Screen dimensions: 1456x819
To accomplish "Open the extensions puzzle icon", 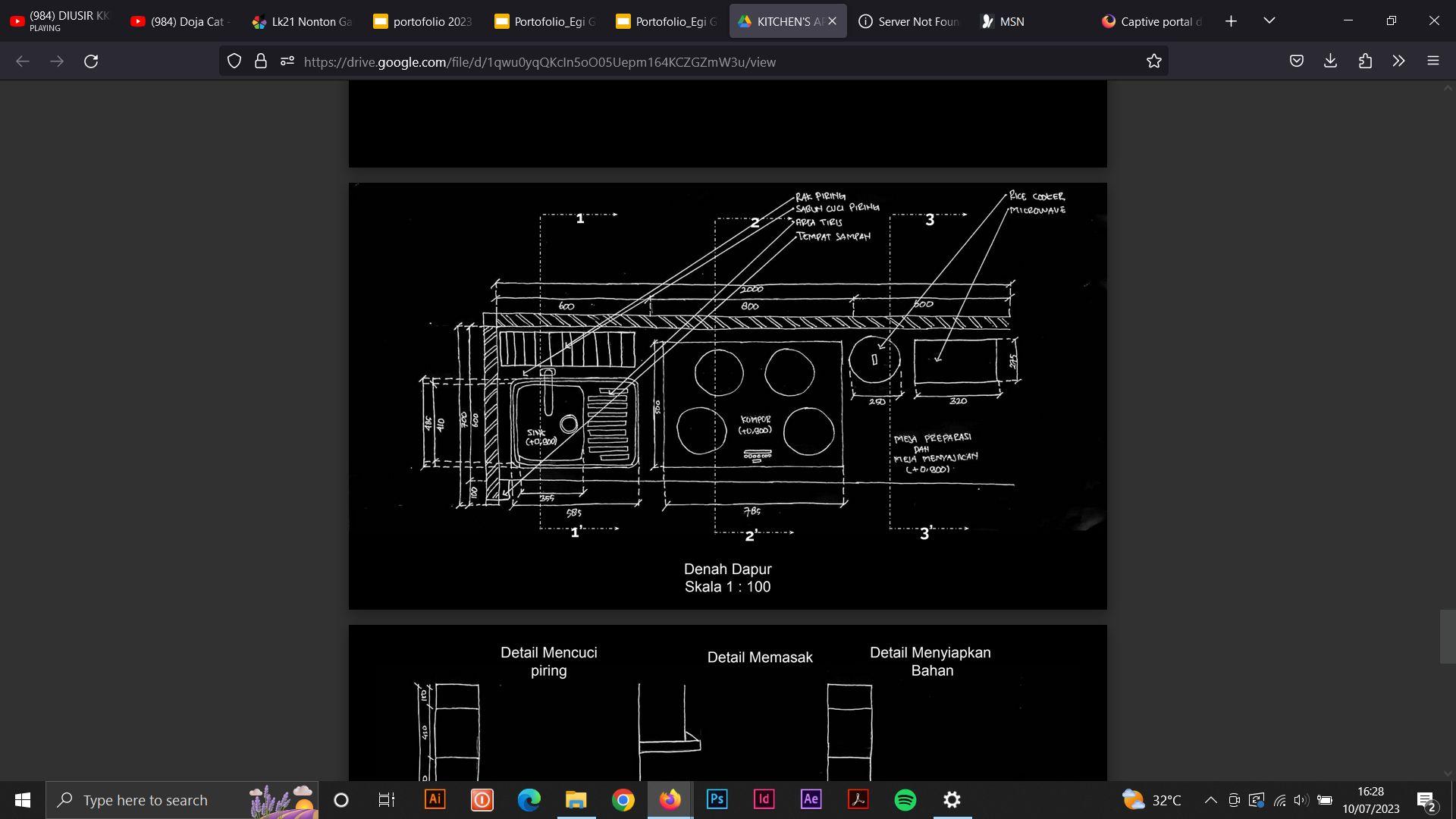I will tap(1365, 61).
